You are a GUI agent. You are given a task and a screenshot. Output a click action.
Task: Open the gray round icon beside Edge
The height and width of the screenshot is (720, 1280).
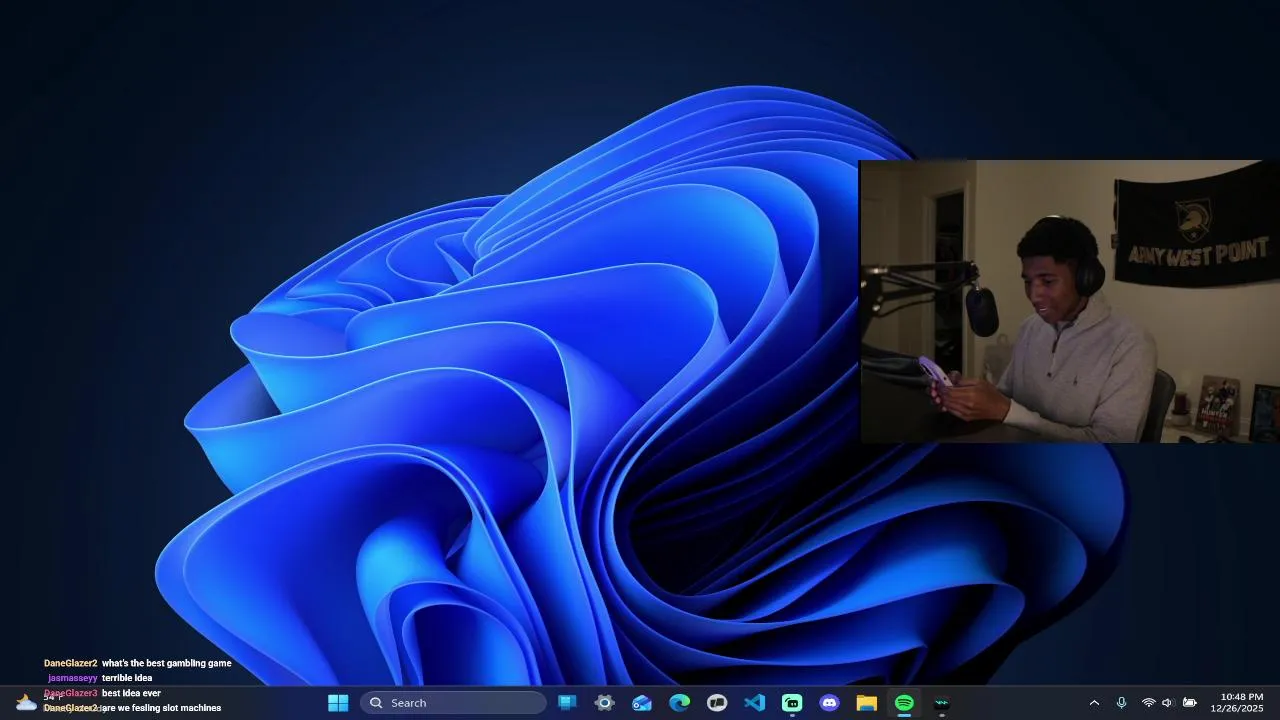pyautogui.click(x=717, y=703)
